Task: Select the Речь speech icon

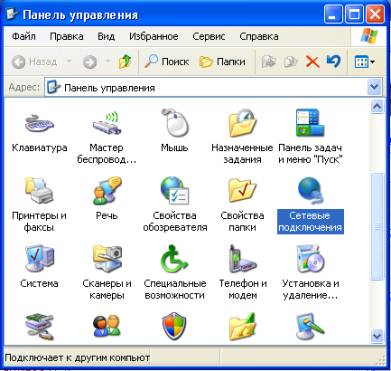Action: point(107,190)
